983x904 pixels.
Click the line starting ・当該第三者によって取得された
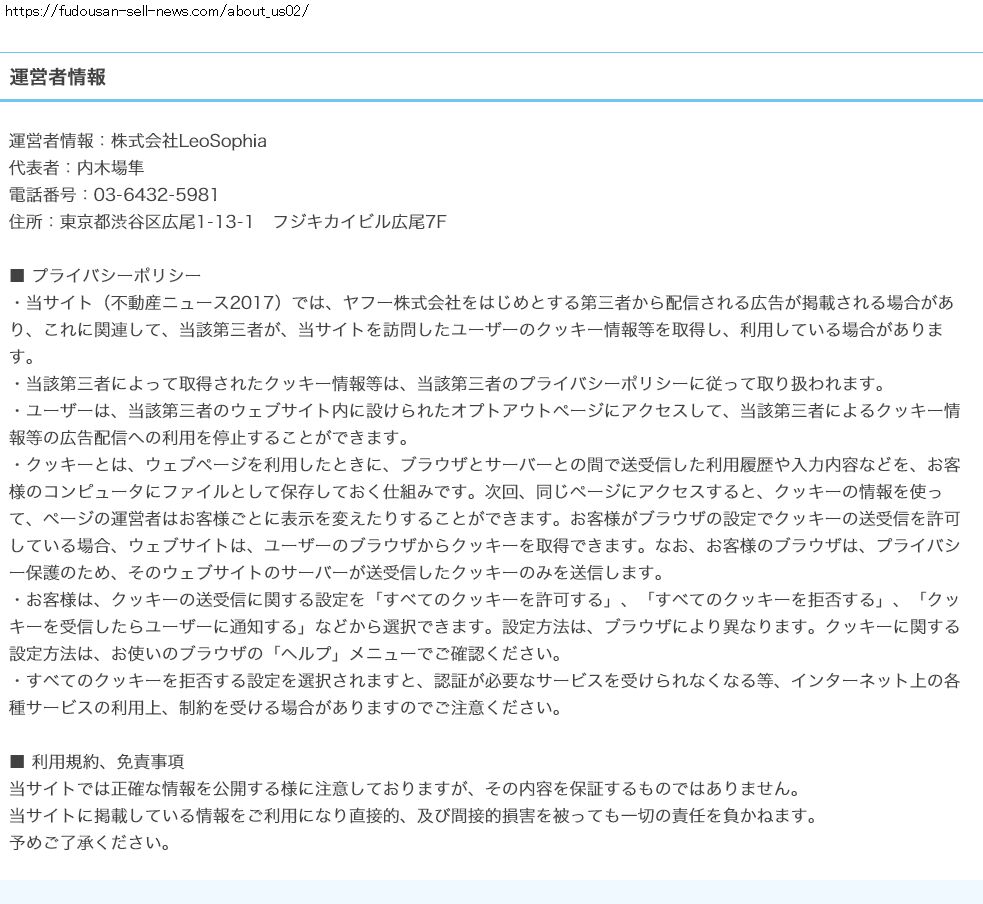click(x=448, y=384)
